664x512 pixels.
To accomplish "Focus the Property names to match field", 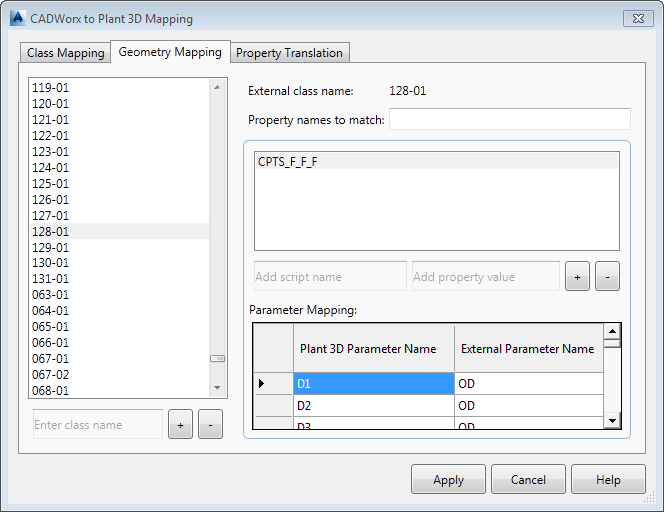I will pyautogui.click(x=509, y=120).
